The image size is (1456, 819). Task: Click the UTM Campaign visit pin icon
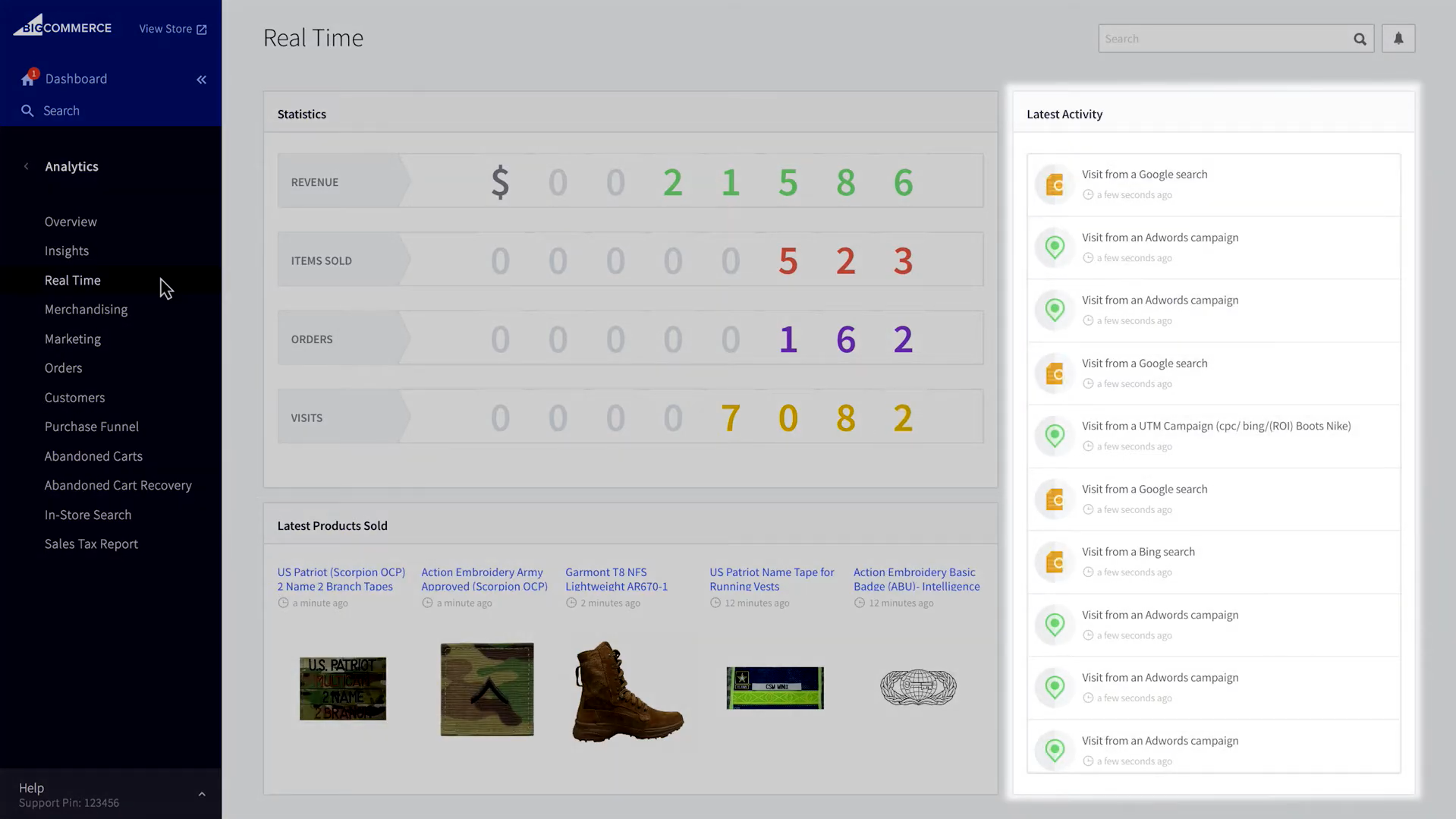pyautogui.click(x=1055, y=436)
